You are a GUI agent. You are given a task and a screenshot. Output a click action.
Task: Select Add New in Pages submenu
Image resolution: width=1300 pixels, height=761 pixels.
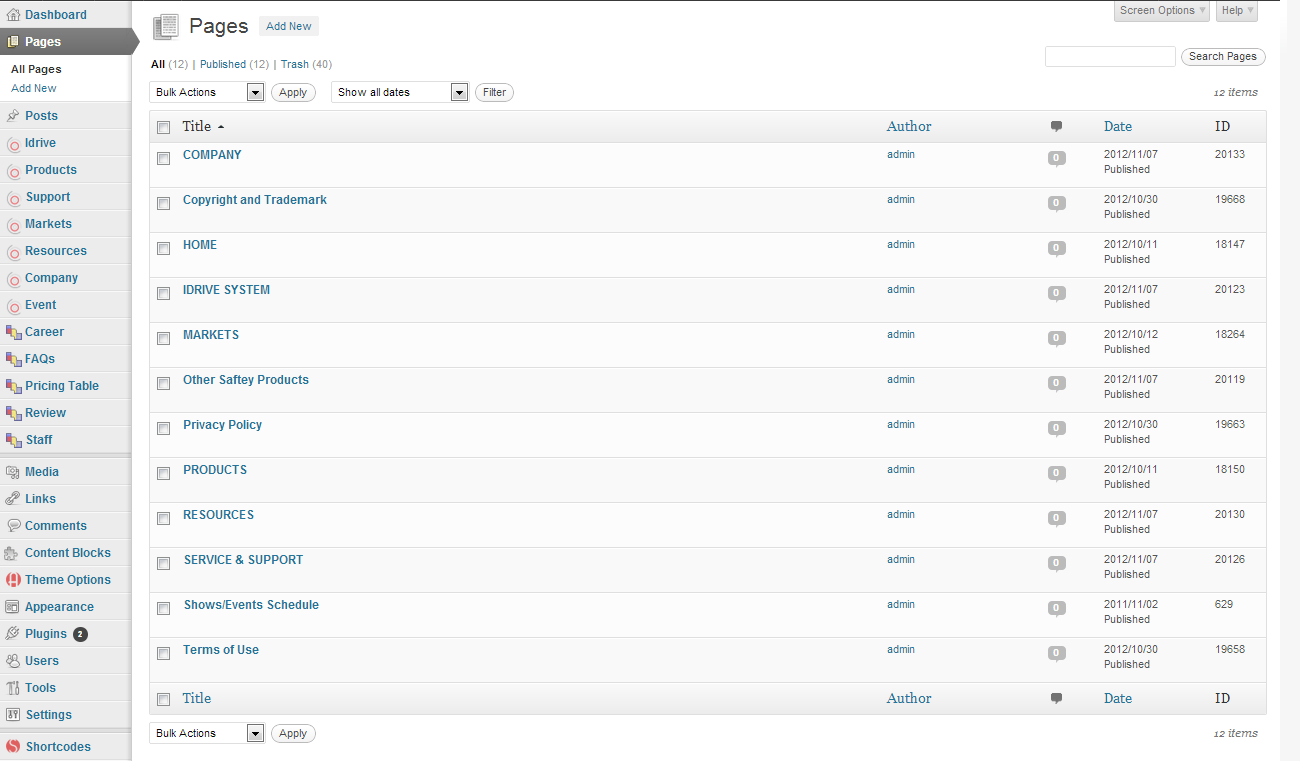pos(34,88)
